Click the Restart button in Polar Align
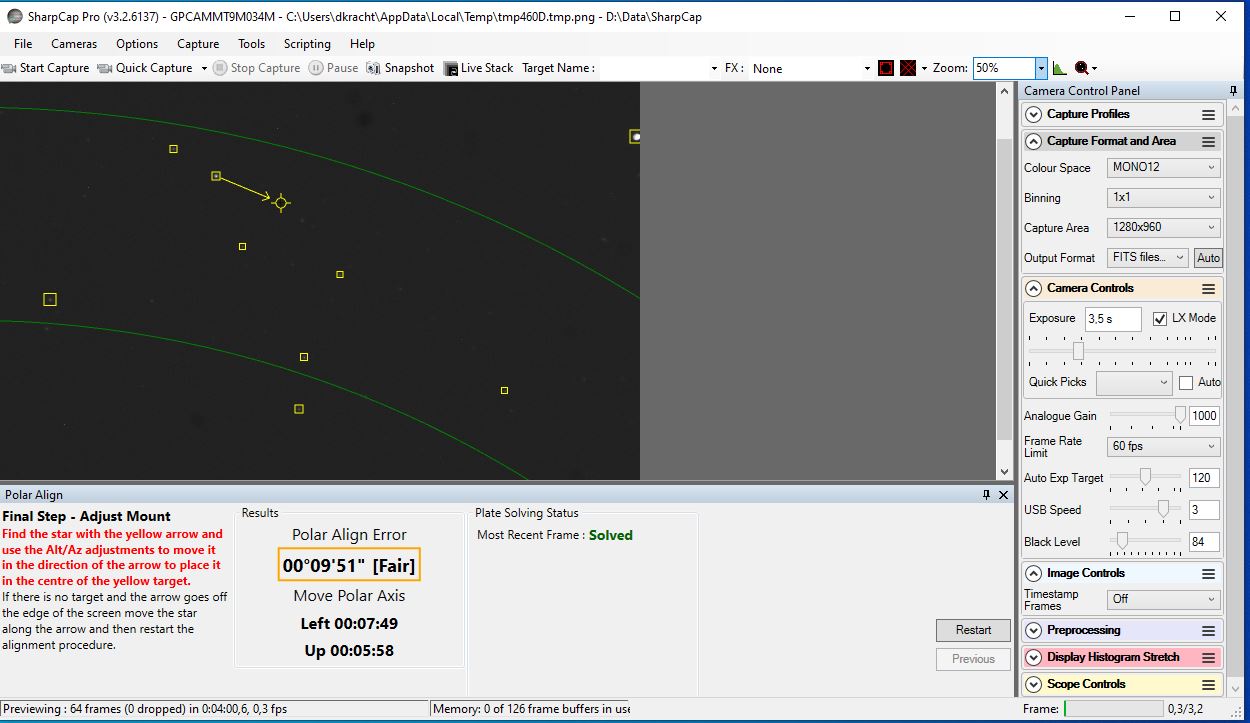 (973, 630)
